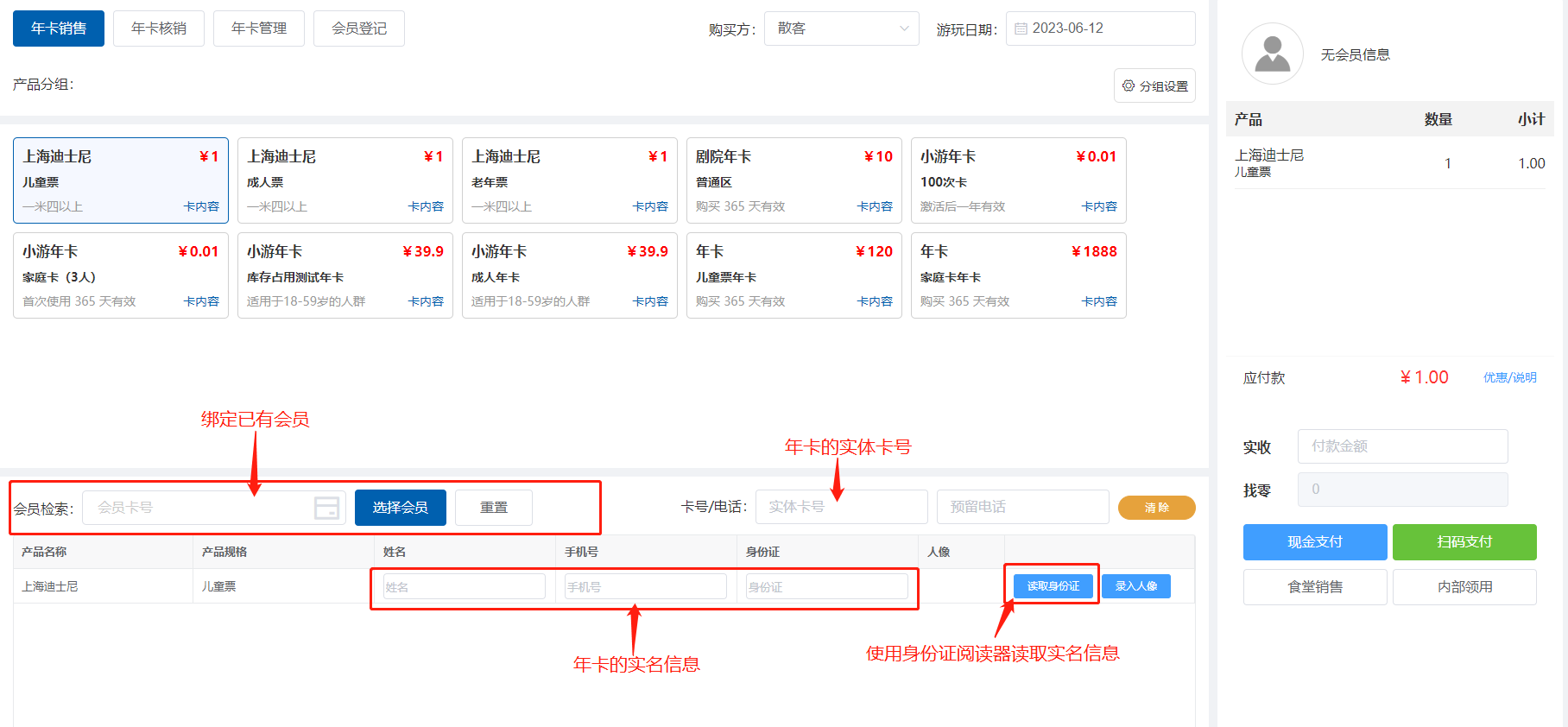Screen dimensions: 1568x727
Task: Click the member avatar placeholder icon
Action: pyautogui.click(x=1272, y=54)
